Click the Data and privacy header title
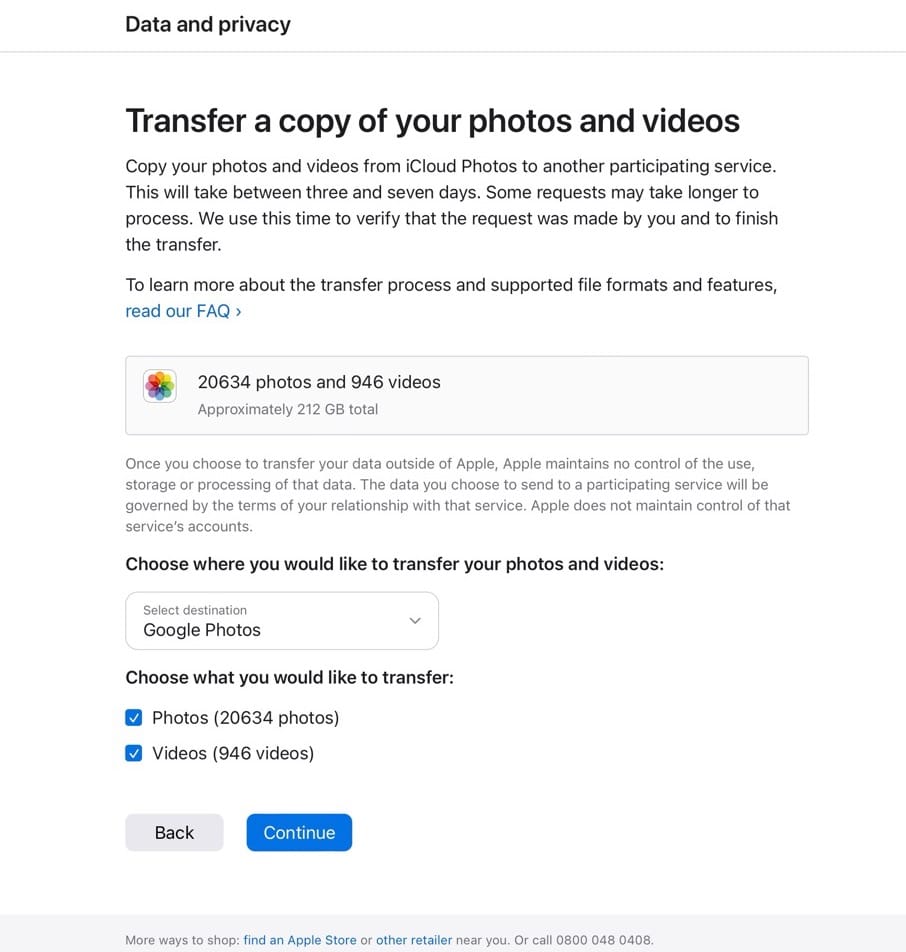The height and width of the screenshot is (952, 906). pyautogui.click(x=208, y=24)
